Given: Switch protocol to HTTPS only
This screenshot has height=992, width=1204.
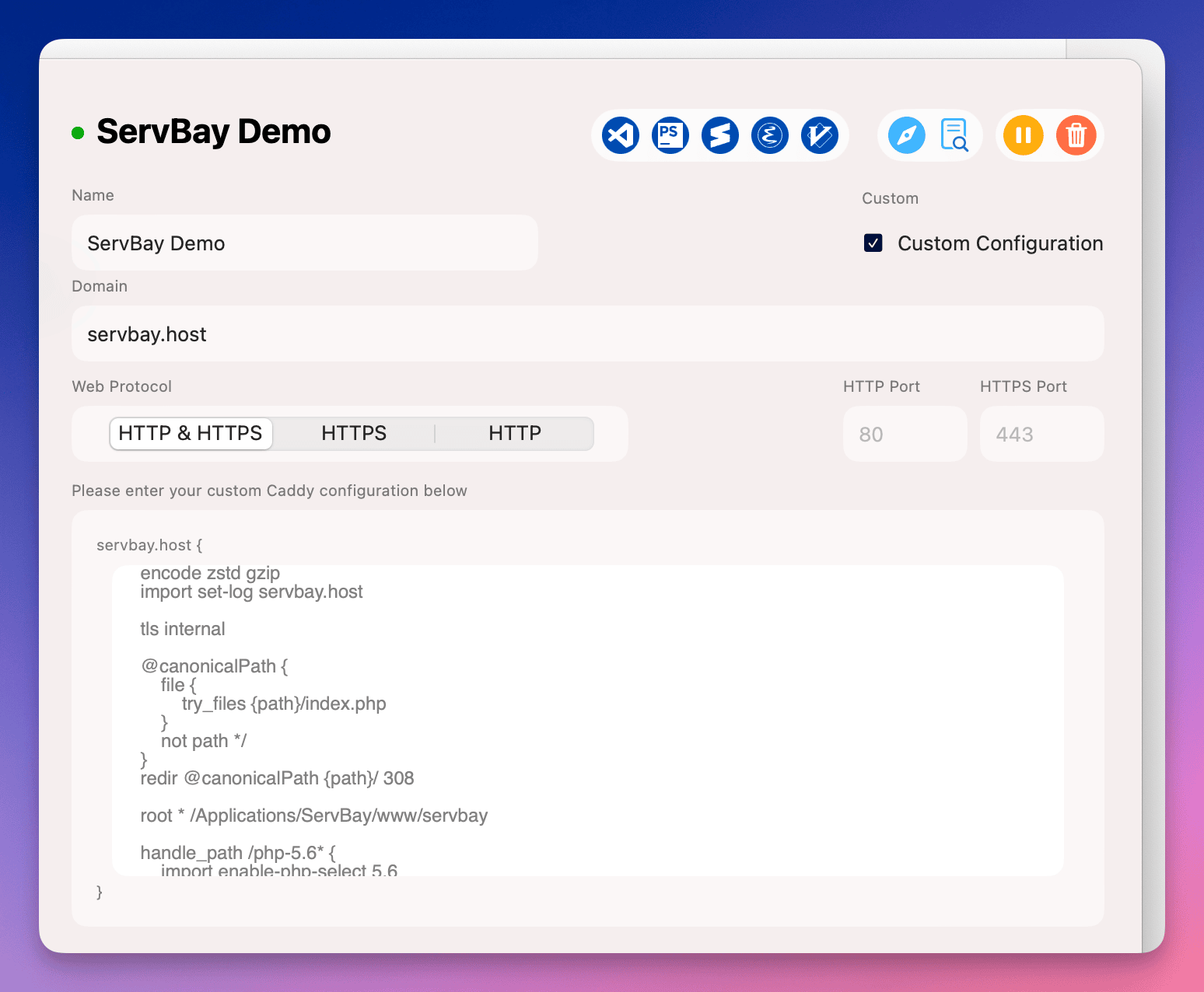Looking at the screenshot, I should 354,433.
